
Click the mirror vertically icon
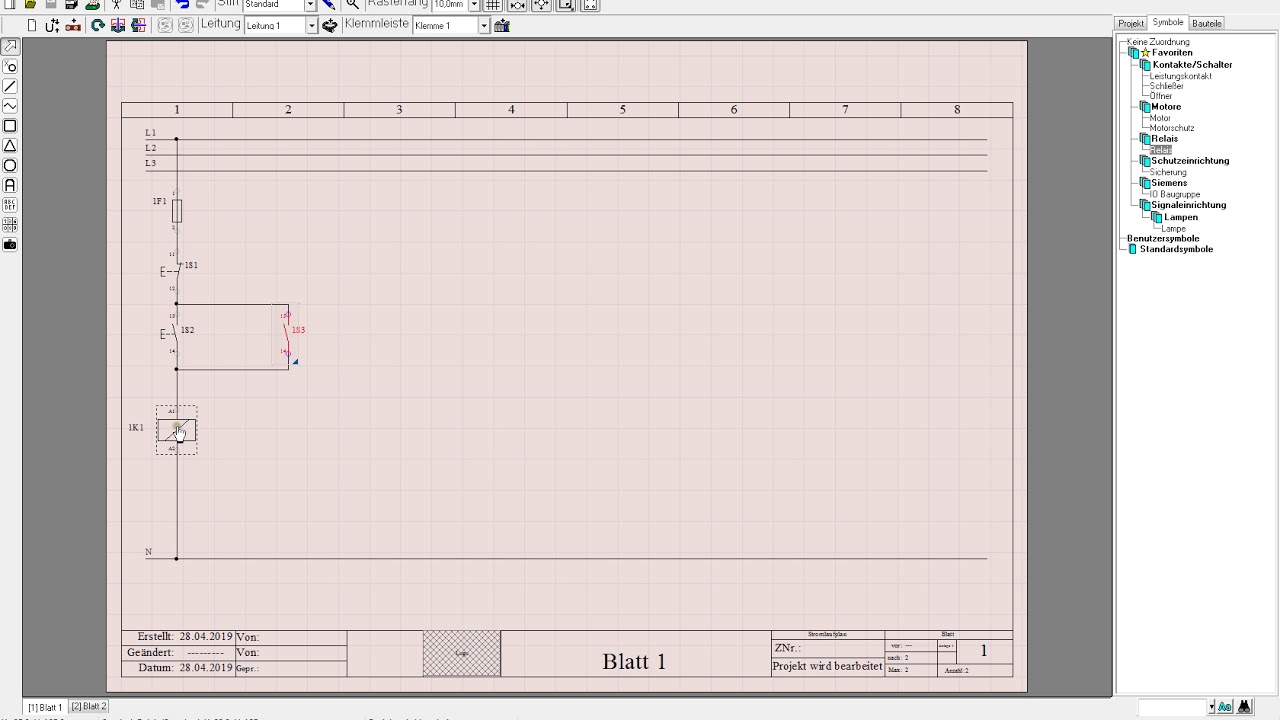(138, 25)
